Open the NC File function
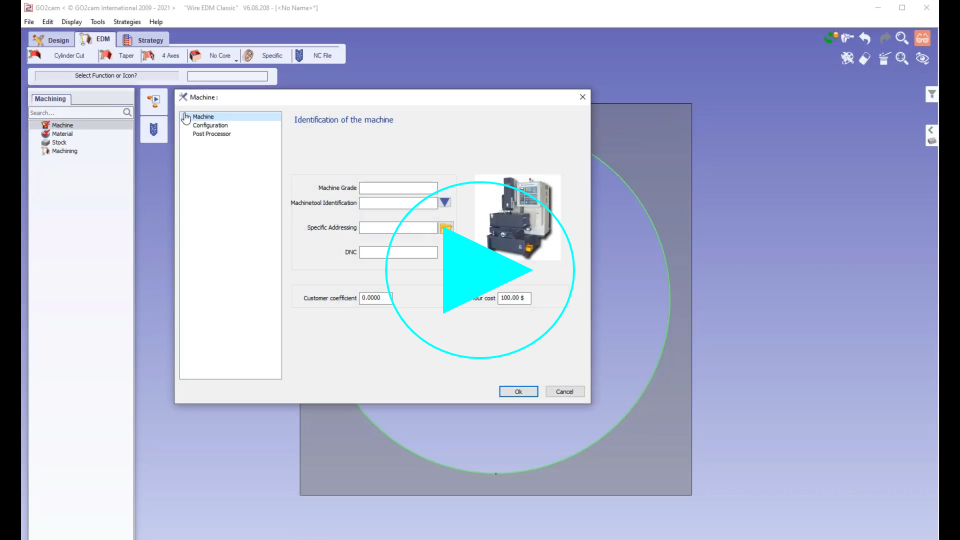Screen dimensions: 960x540 coord(314,56)
